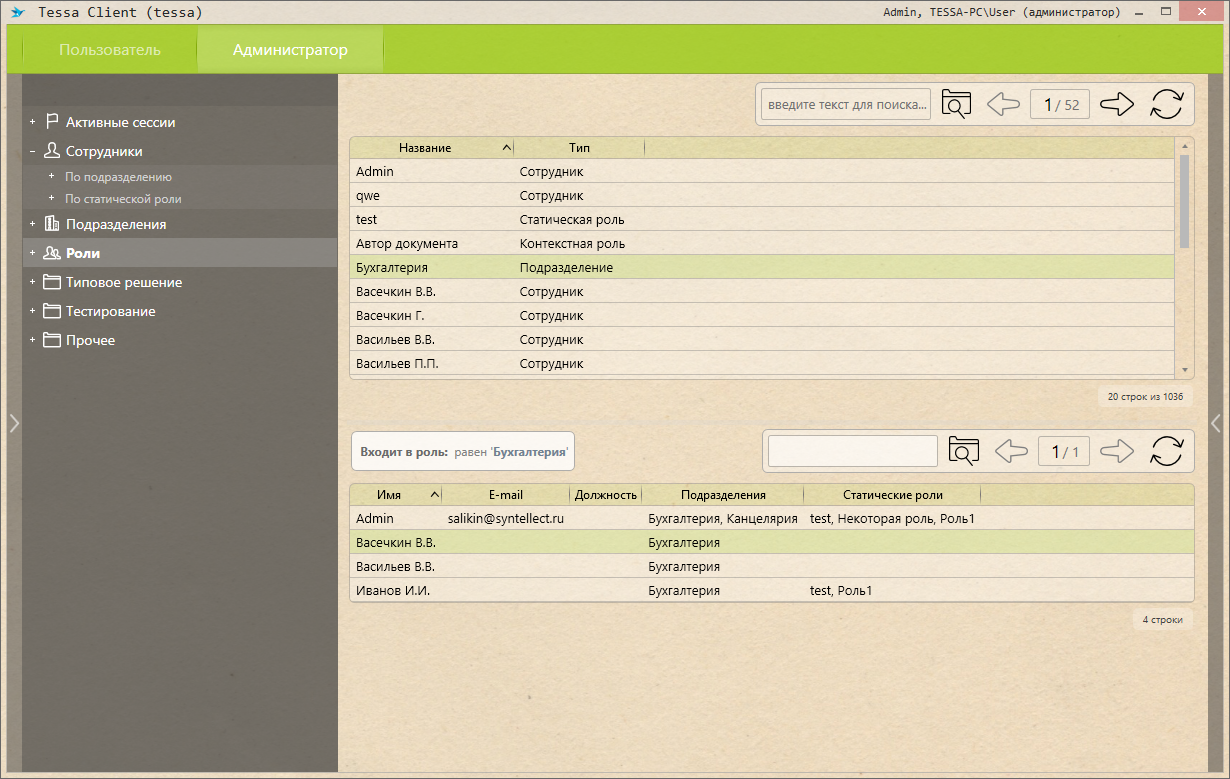
Task: Click the person icon beside Сотрудники
Action: coord(52,151)
